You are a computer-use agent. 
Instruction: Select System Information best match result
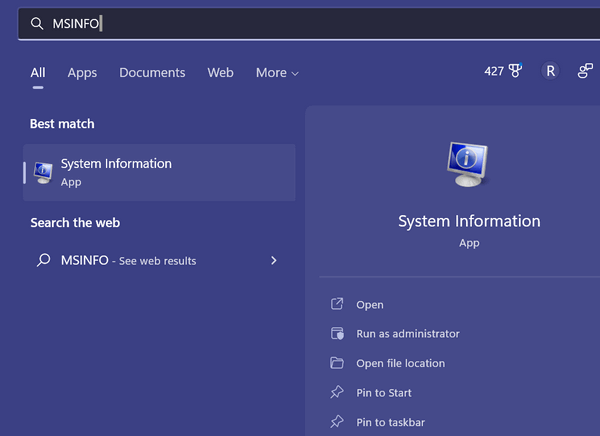tap(159, 173)
